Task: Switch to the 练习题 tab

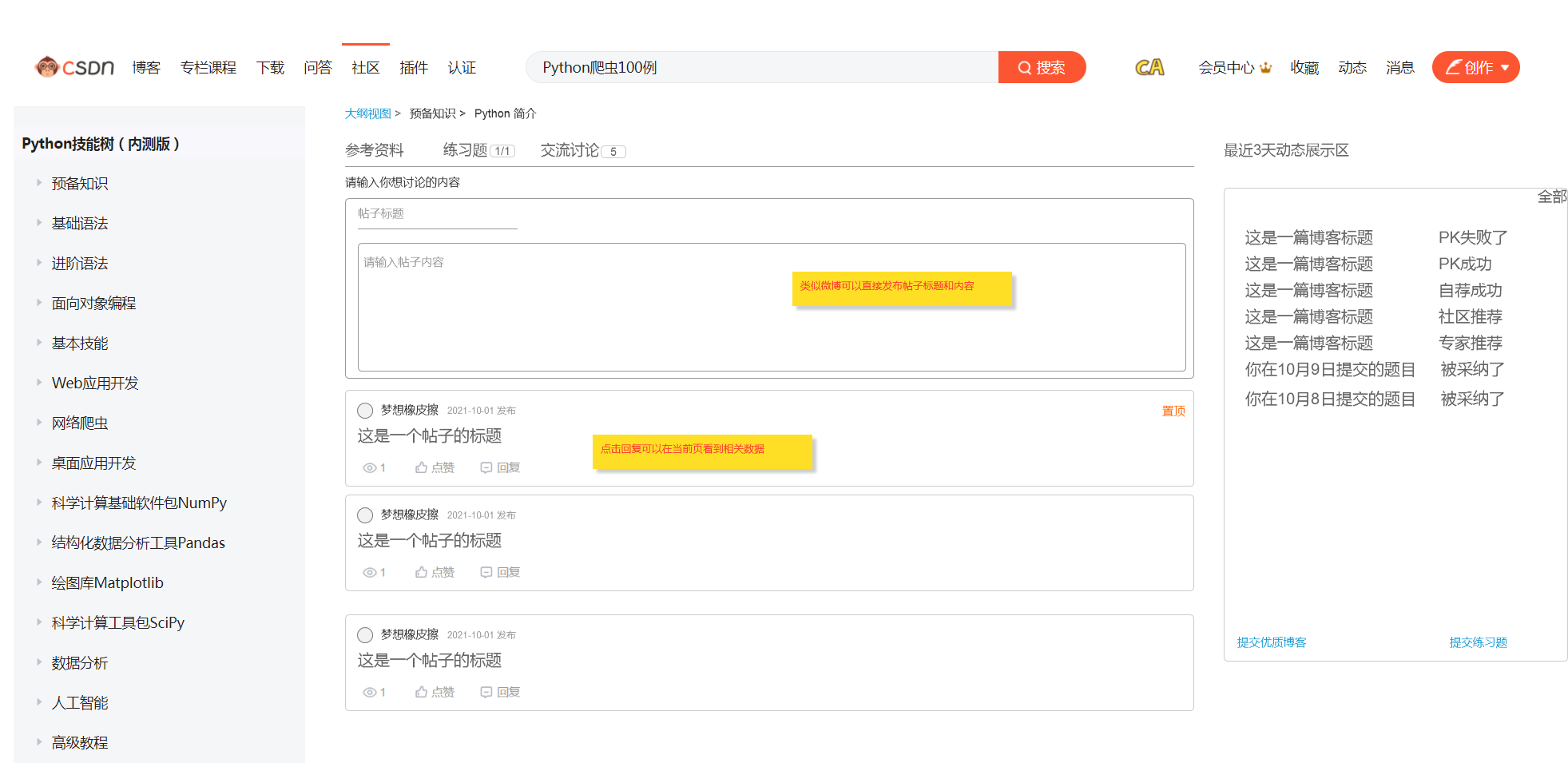Action: pyautogui.click(x=478, y=150)
